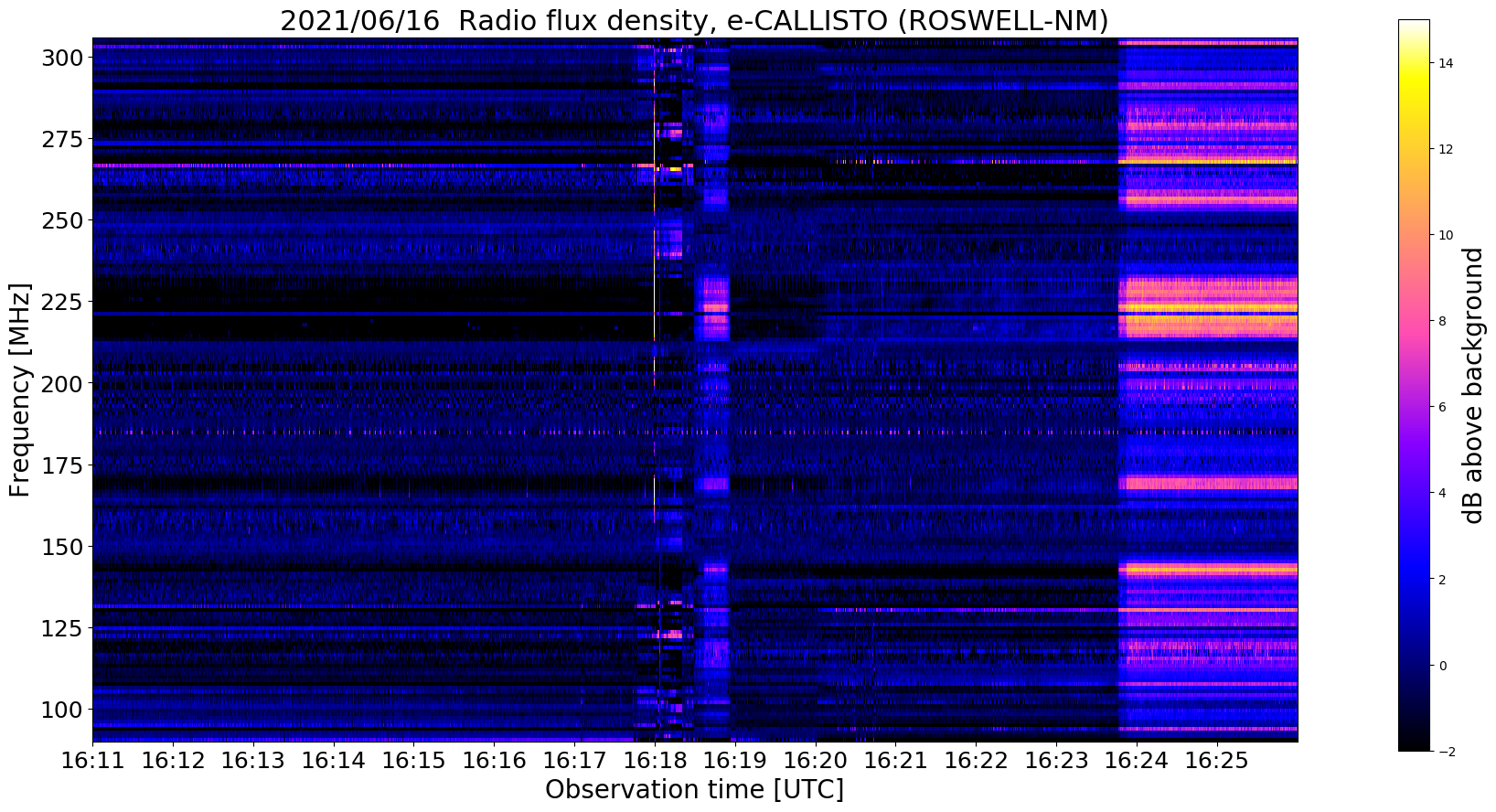1496x812 pixels.
Task: Click the 'dB above background' colorbar label
Action: pos(1473,386)
